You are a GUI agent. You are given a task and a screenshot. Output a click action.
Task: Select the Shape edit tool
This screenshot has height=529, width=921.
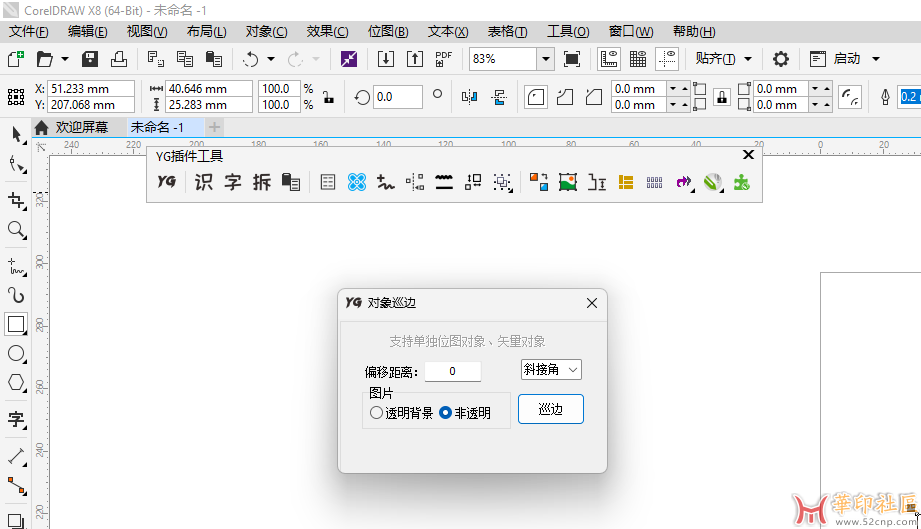tap(16, 165)
